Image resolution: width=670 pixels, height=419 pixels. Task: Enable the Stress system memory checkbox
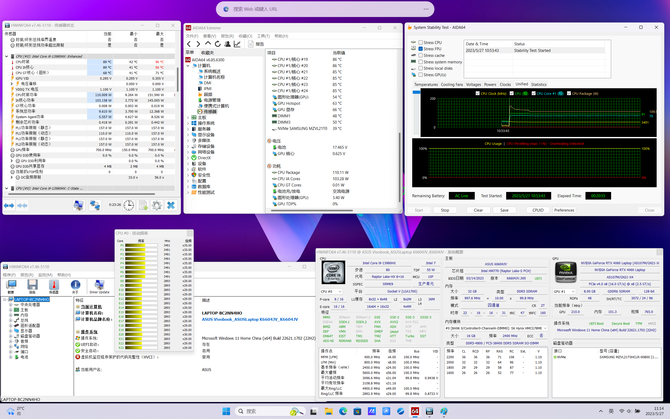coord(420,62)
